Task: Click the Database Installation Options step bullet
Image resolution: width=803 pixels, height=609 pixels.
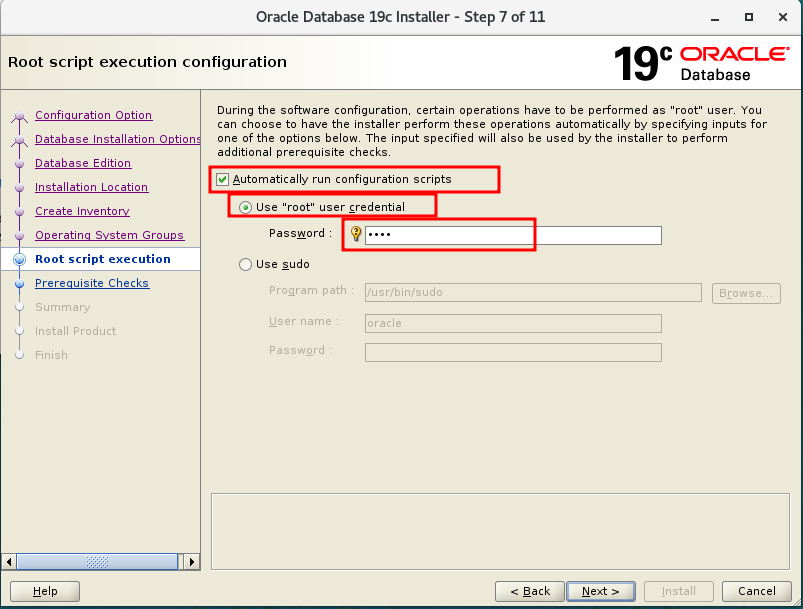Action: (19, 140)
